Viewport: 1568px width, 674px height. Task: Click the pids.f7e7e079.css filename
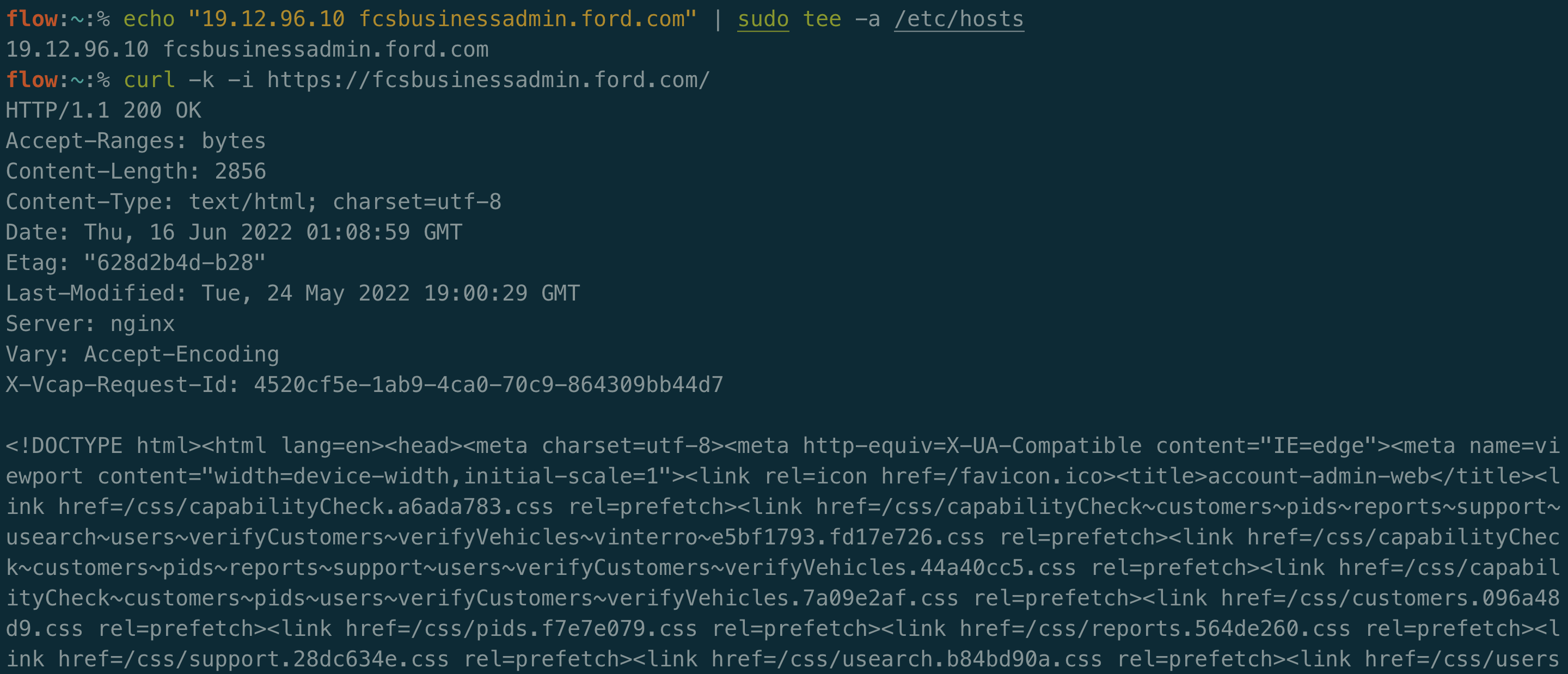pos(586,628)
